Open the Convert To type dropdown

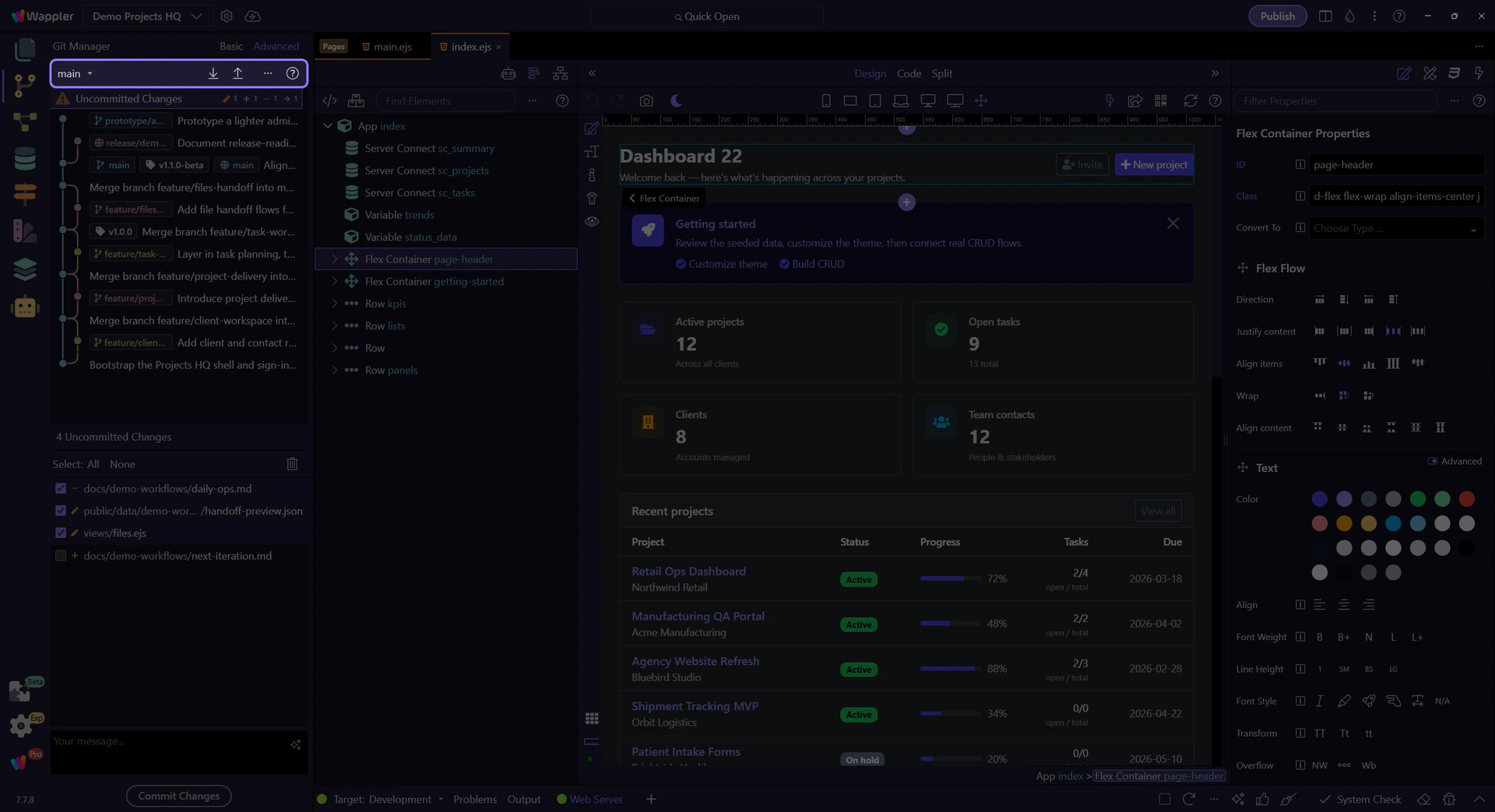coord(1395,228)
